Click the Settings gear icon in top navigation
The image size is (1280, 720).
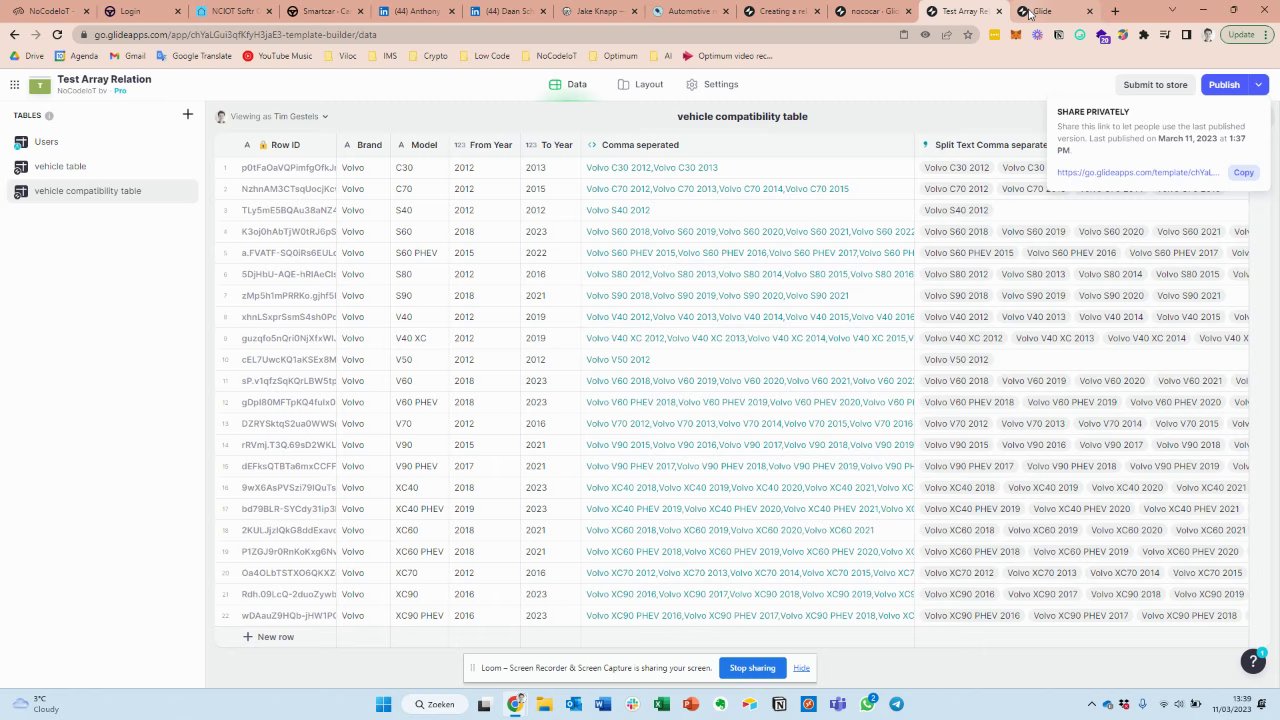click(x=691, y=85)
